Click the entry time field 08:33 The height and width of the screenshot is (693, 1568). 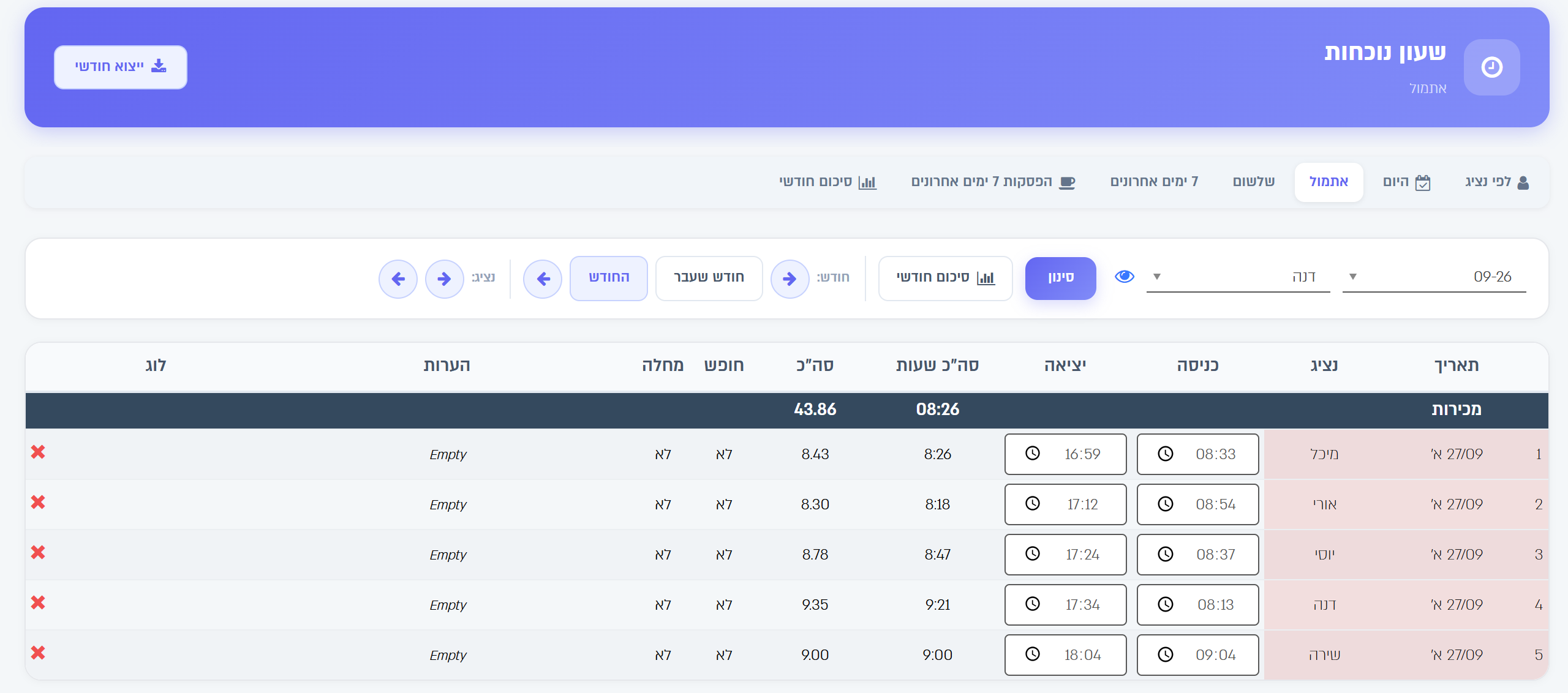1197,454
